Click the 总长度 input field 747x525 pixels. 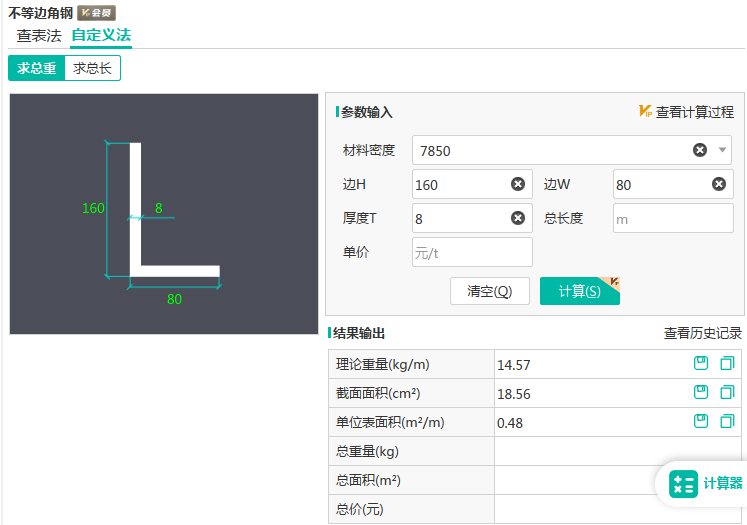coord(673,218)
